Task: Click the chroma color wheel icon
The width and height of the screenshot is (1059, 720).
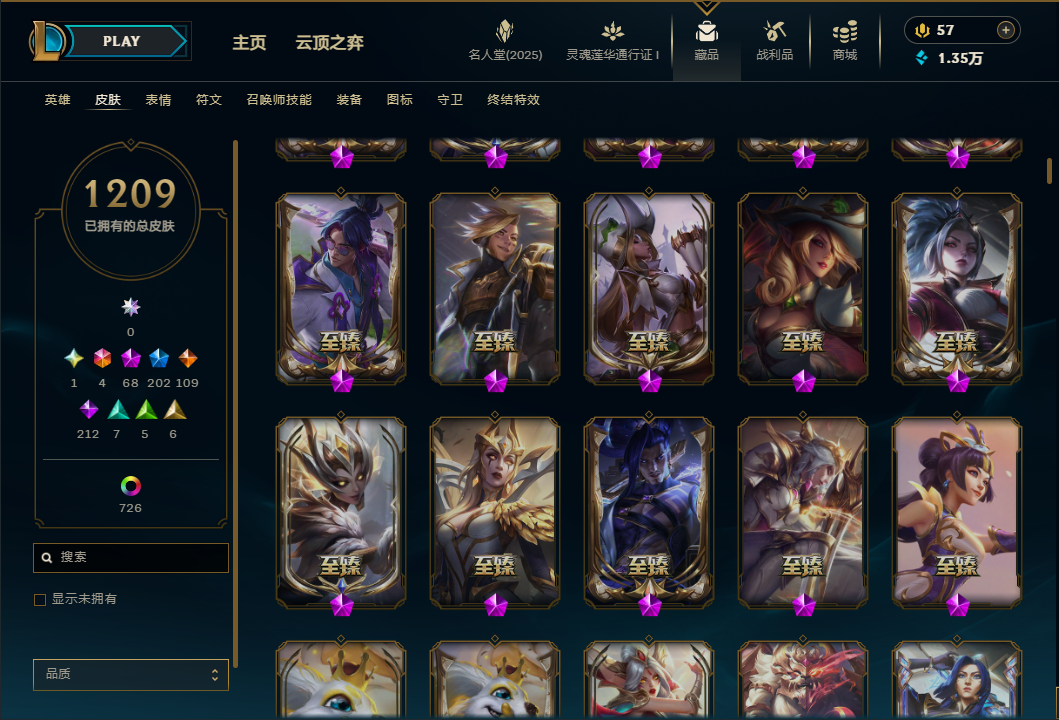Action: click(130, 486)
